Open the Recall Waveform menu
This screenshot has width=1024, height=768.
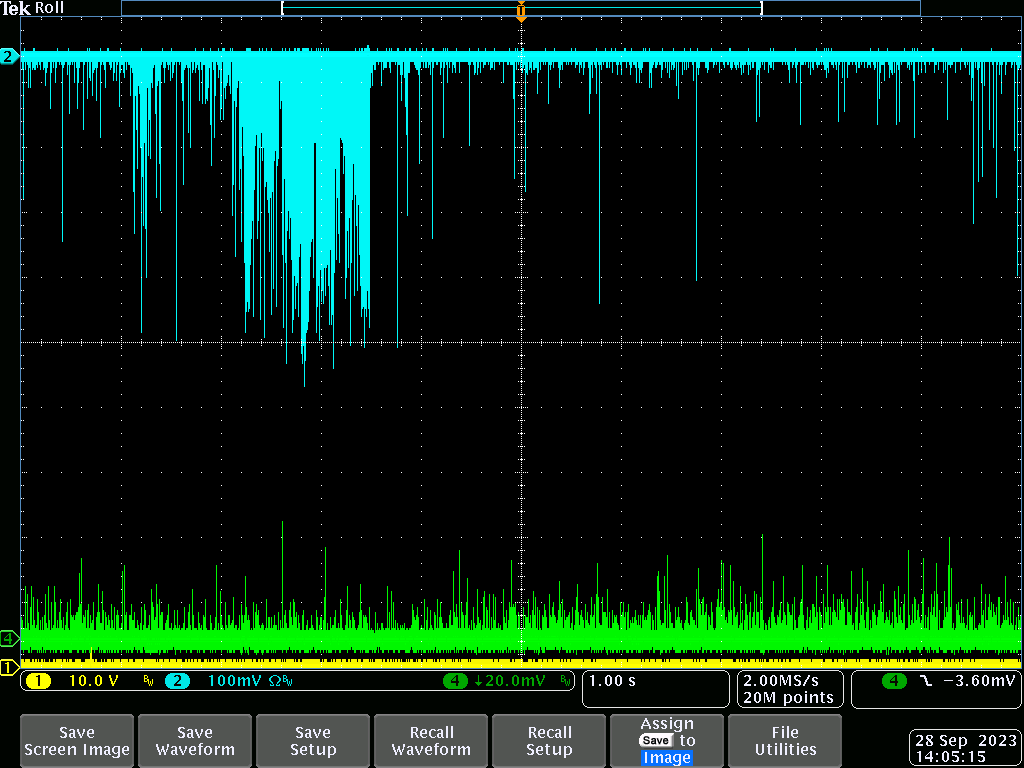(431, 741)
